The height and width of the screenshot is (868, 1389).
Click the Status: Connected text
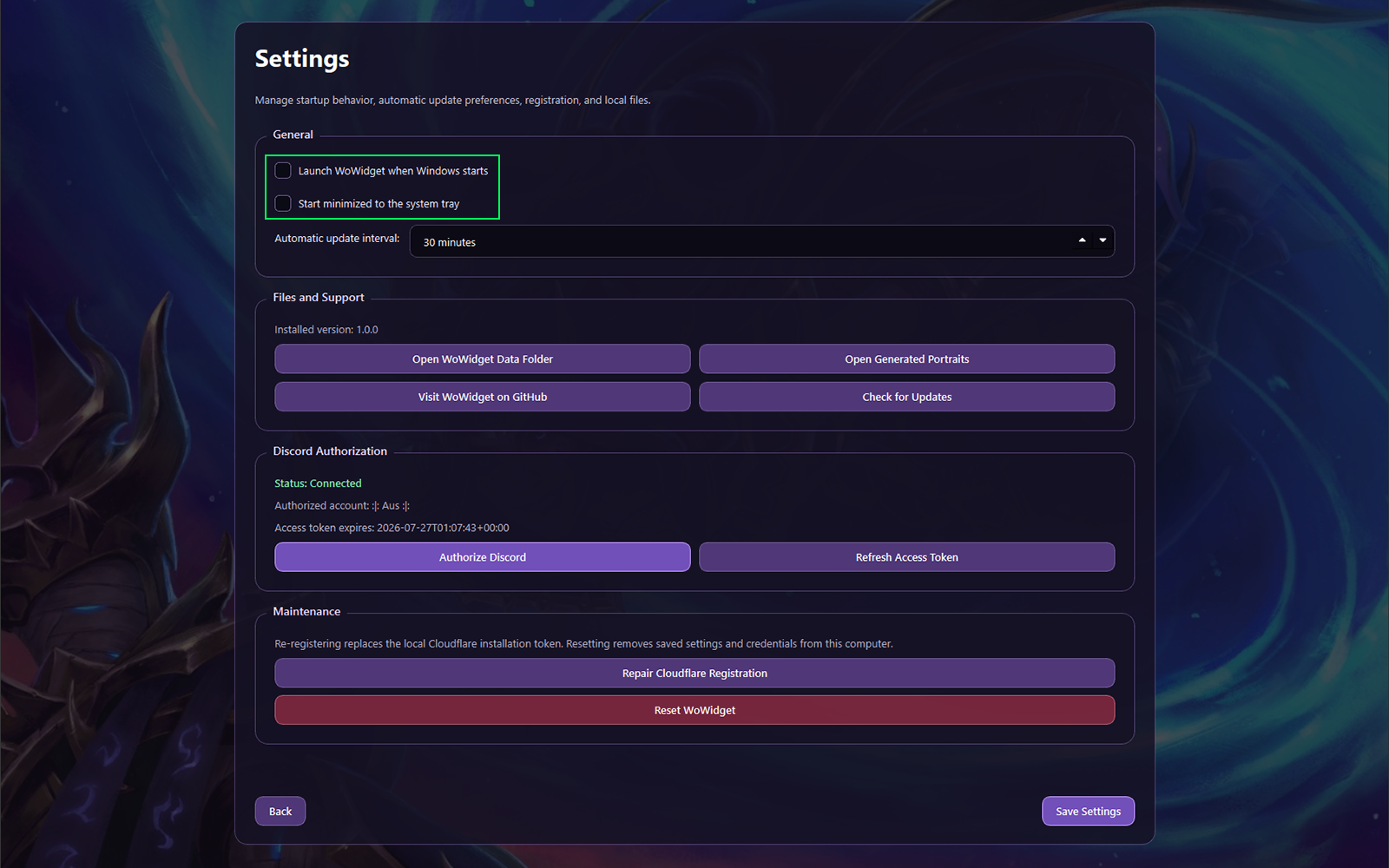(318, 483)
